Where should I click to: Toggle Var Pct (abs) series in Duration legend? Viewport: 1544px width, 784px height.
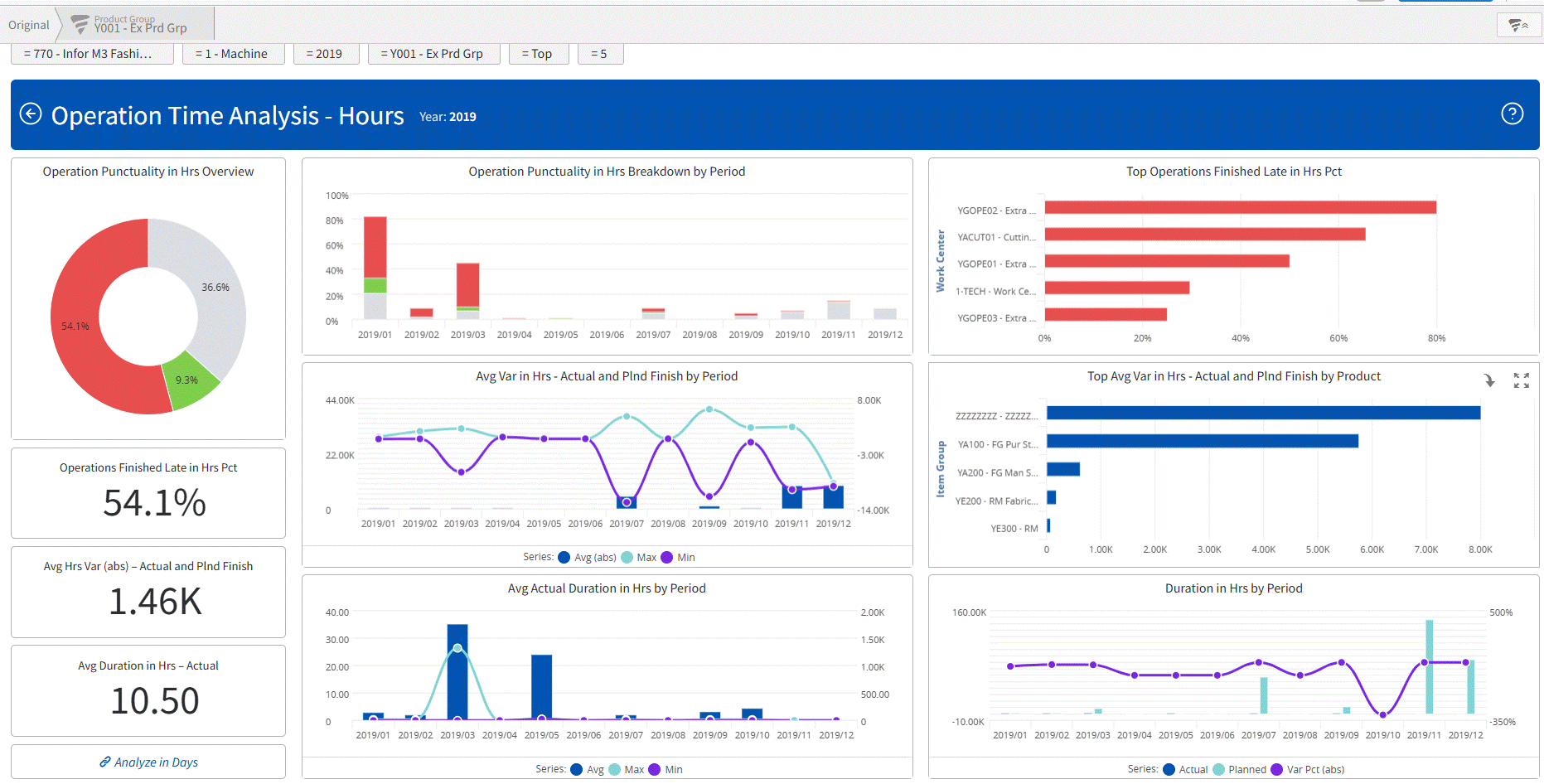click(x=1276, y=770)
